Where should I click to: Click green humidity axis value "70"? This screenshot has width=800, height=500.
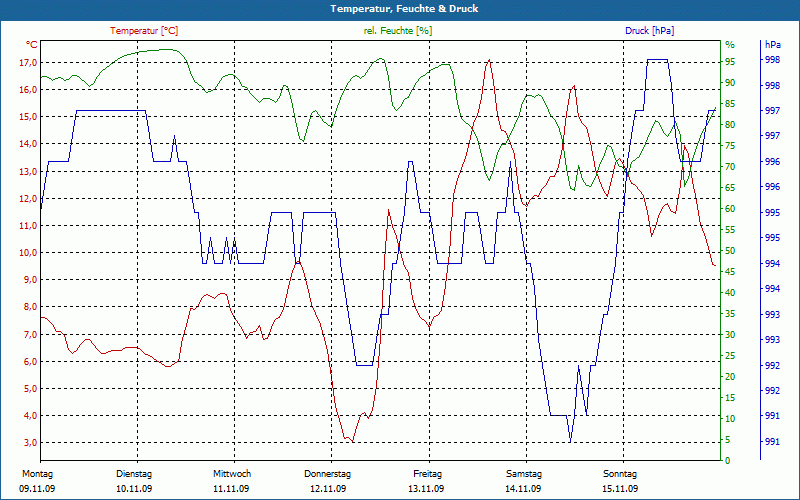731,167
